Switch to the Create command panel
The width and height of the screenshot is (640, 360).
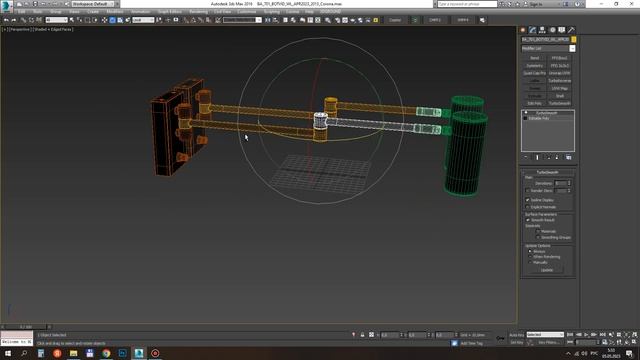pos(523,30)
